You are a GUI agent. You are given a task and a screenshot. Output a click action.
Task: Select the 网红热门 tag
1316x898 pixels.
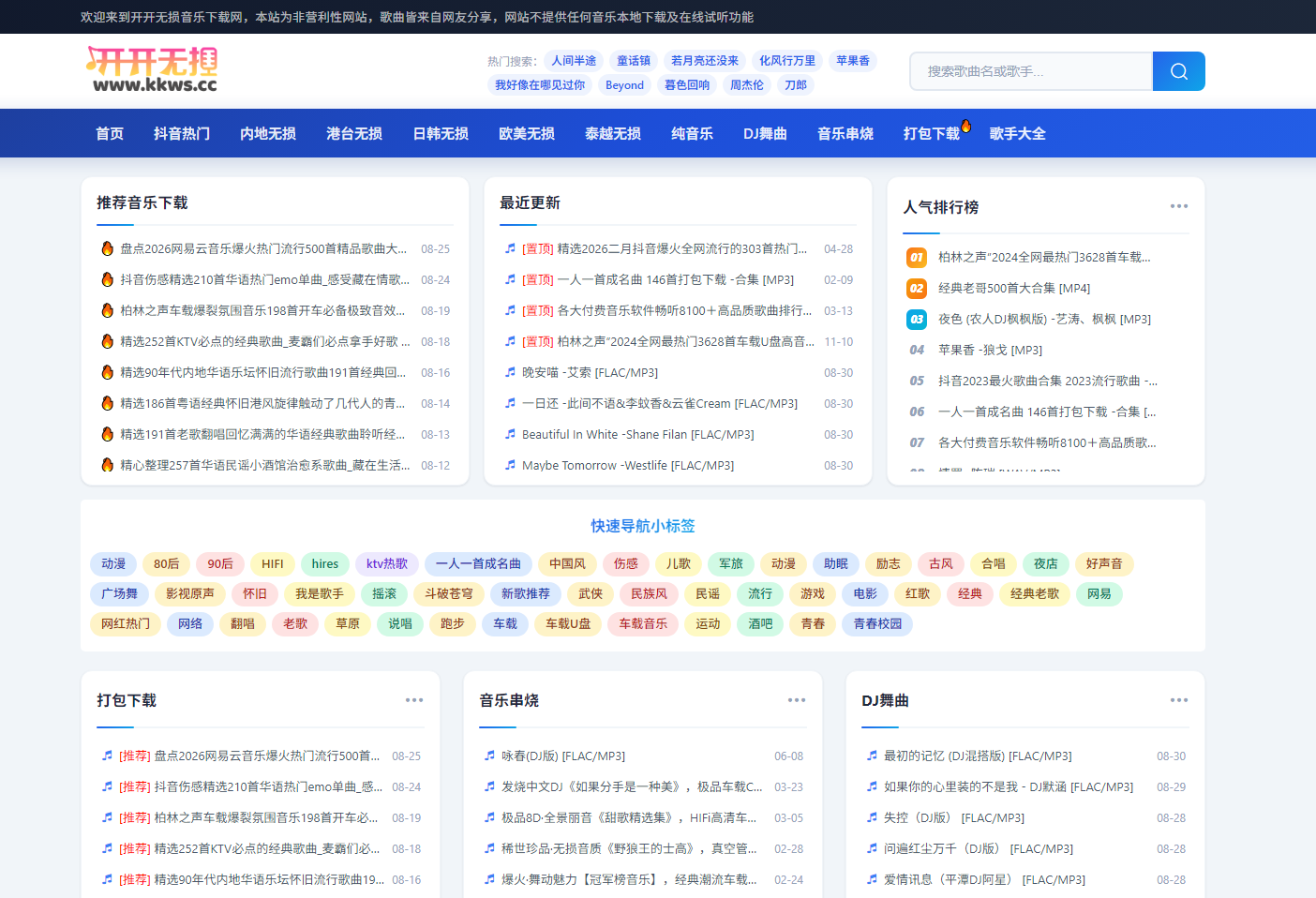(126, 623)
